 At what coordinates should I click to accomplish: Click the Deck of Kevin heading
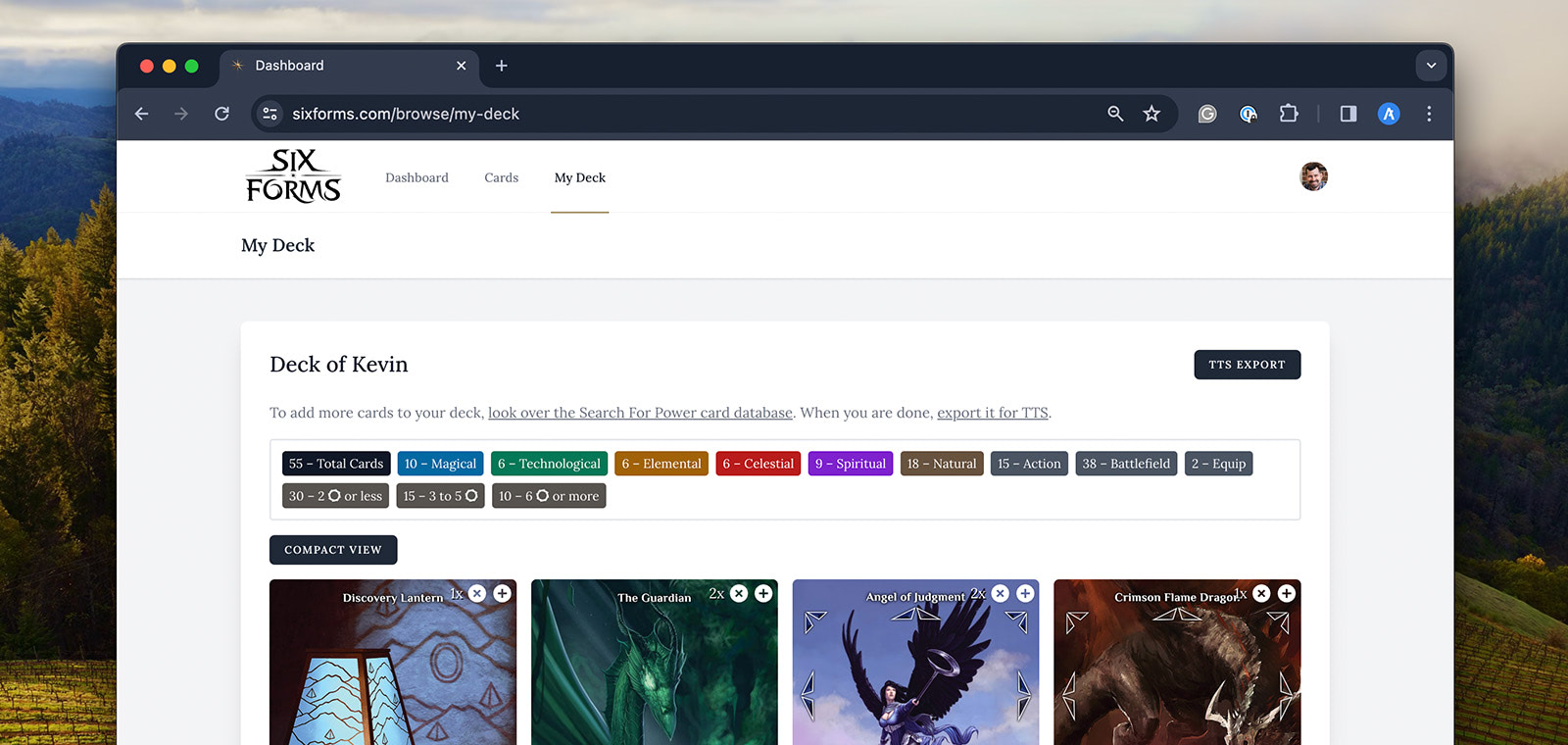tap(339, 365)
